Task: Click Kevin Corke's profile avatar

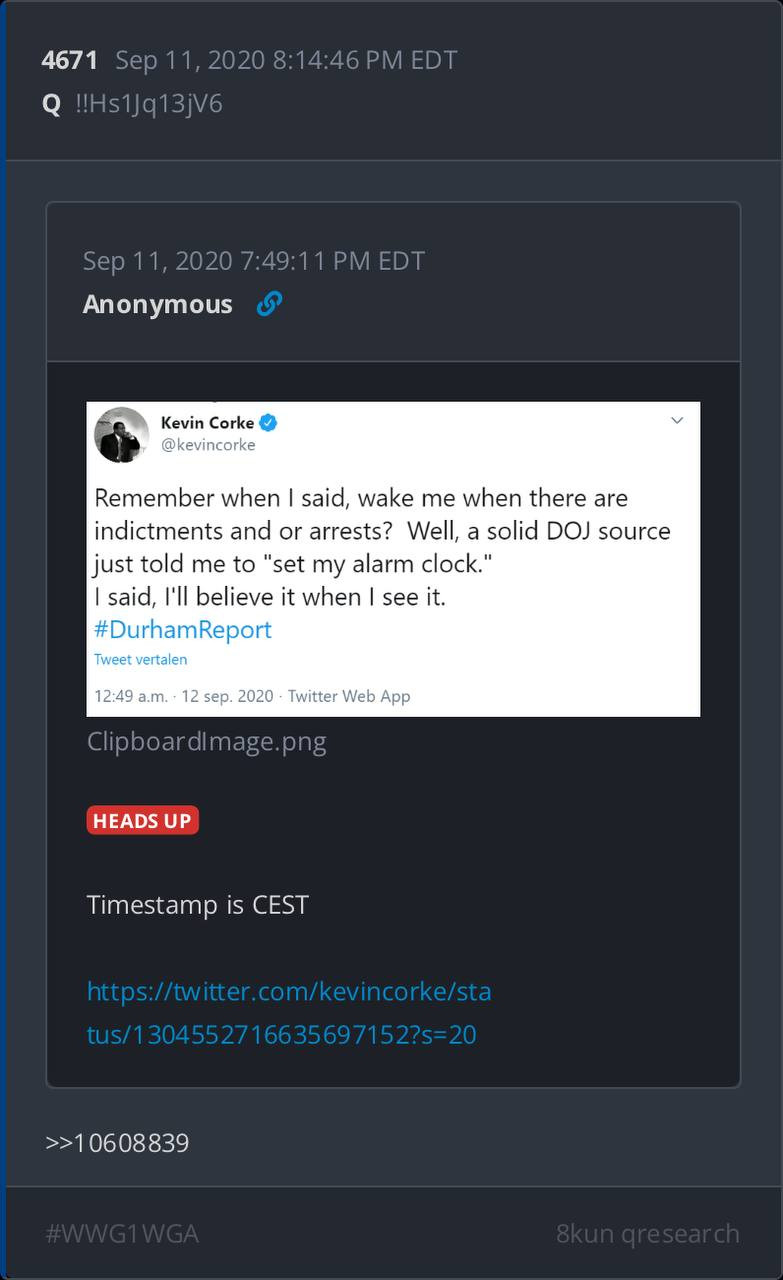Action: 121,435
